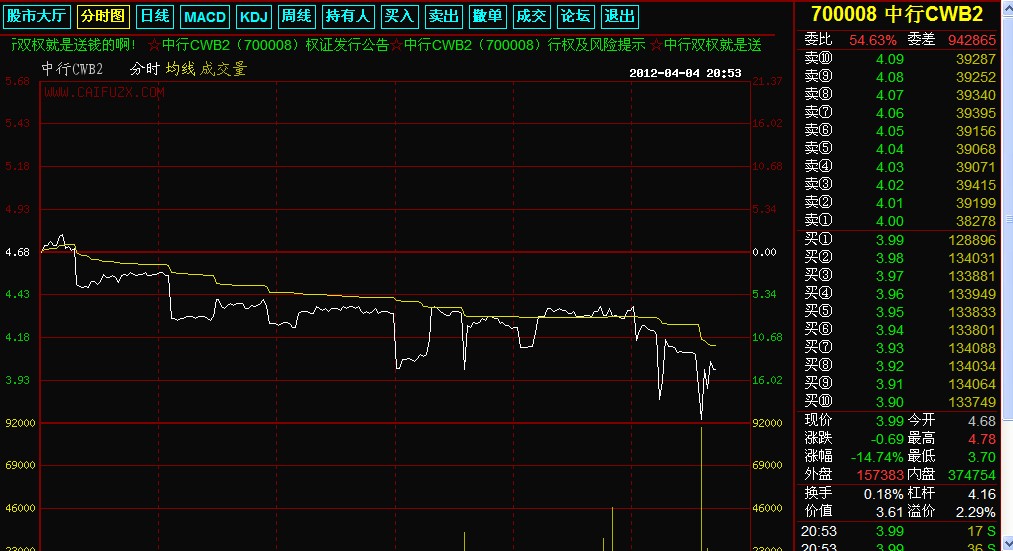Select the 买① bid price 3.99 row
Image resolution: width=1013 pixels, height=551 pixels.
point(901,240)
